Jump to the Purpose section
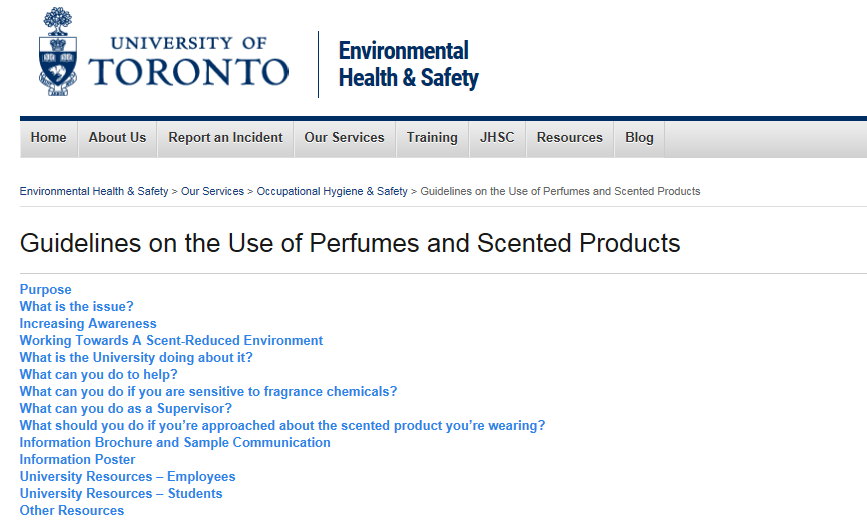Image resolution: width=867 pixels, height=527 pixels. [x=46, y=290]
